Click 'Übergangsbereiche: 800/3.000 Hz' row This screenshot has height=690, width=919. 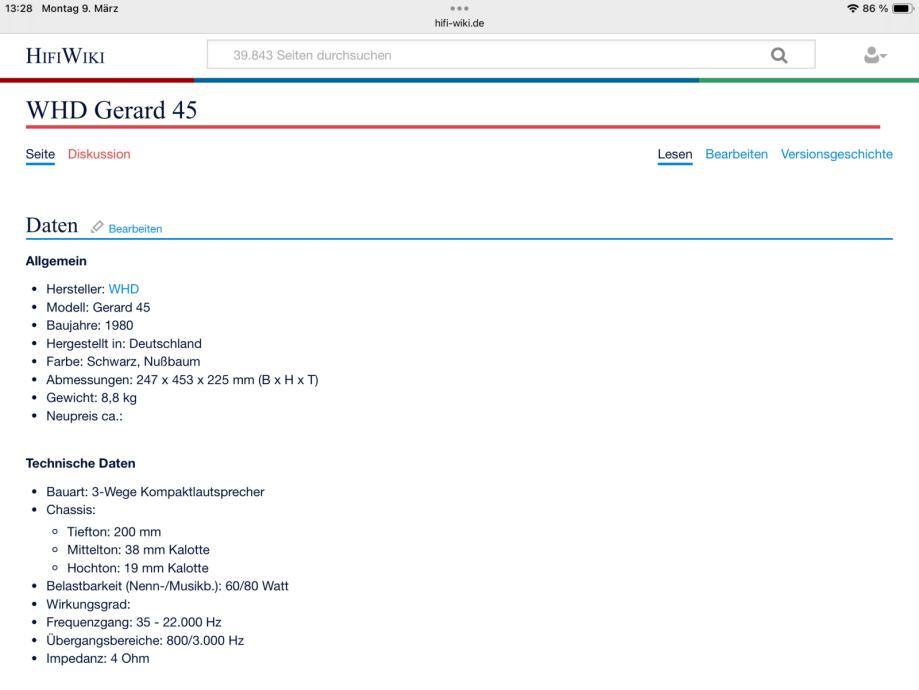pos(145,641)
